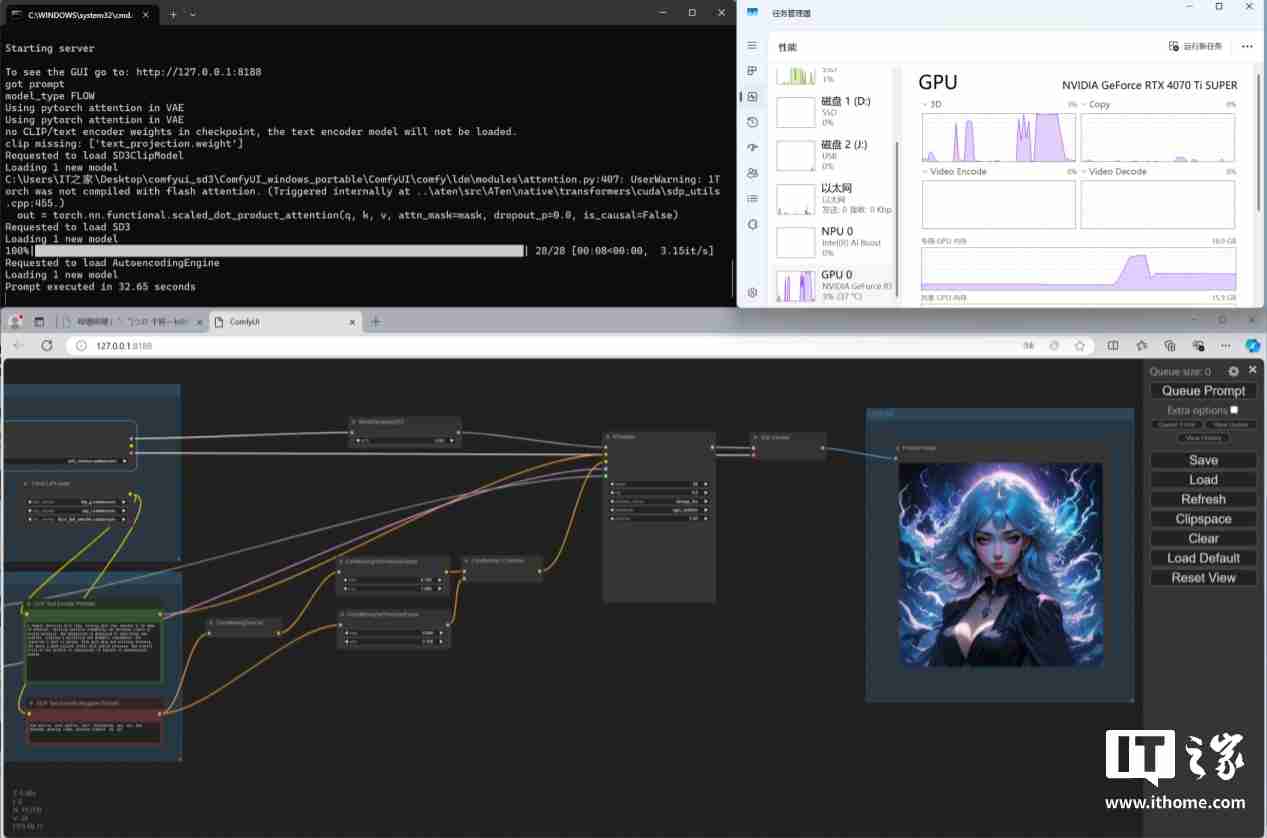This screenshot has width=1267, height=838.
Task: Open new browser tab with plus icon
Action: click(376, 321)
